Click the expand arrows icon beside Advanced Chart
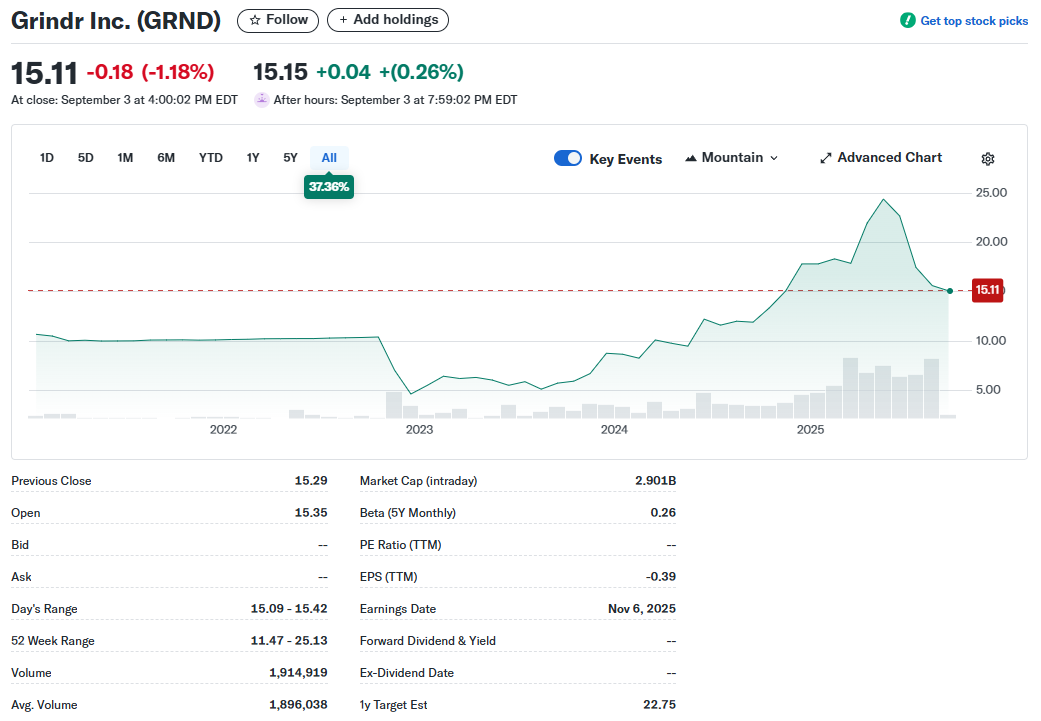The width and height of the screenshot is (1041, 721). point(825,158)
